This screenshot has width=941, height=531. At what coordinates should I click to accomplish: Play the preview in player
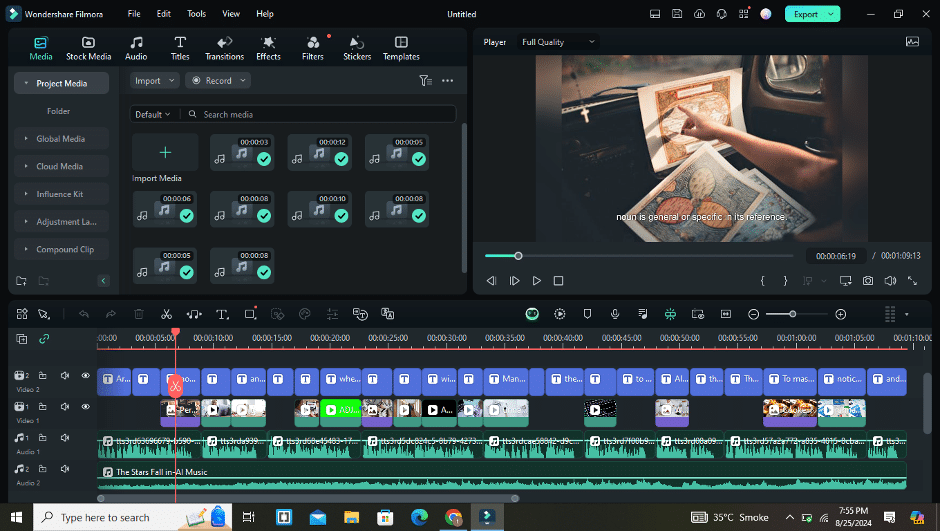point(537,281)
